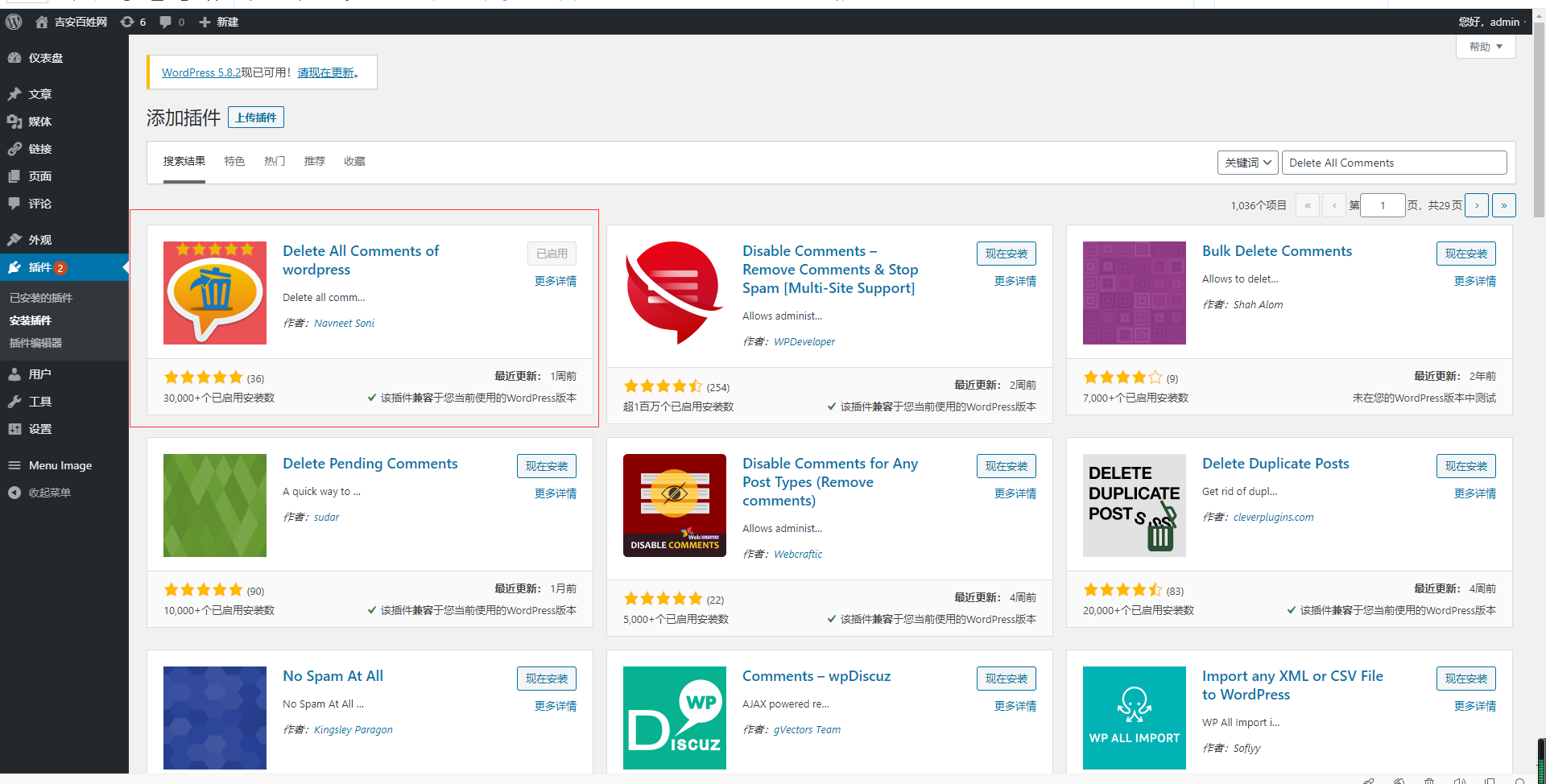Switch to the 推荐 tab
The image size is (1546, 784).
(315, 161)
